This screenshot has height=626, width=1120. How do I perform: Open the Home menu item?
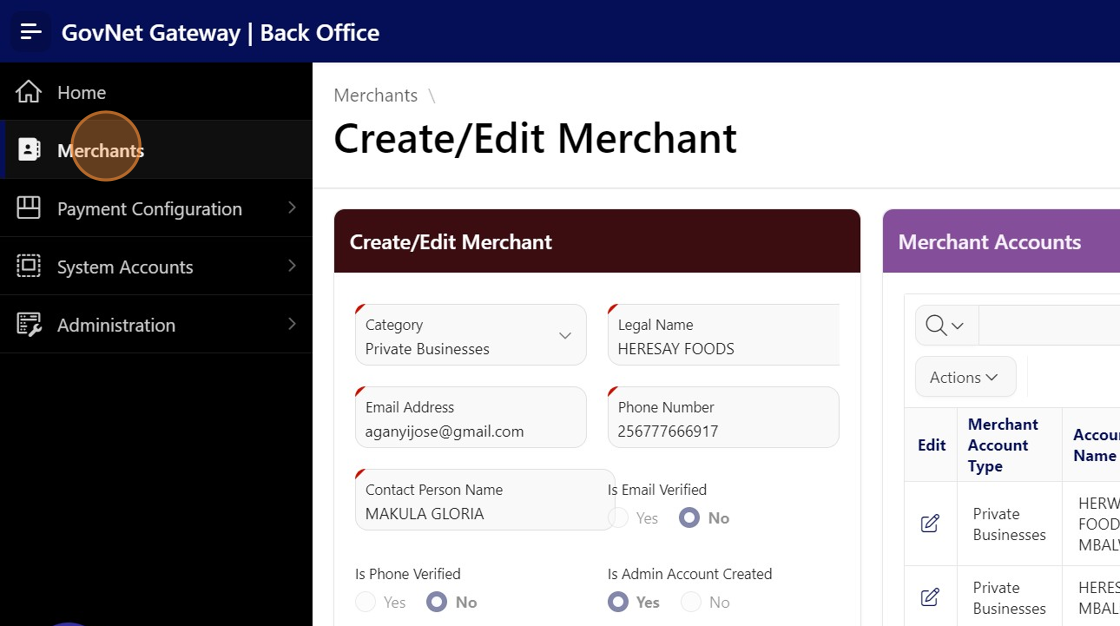pos(82,92)
